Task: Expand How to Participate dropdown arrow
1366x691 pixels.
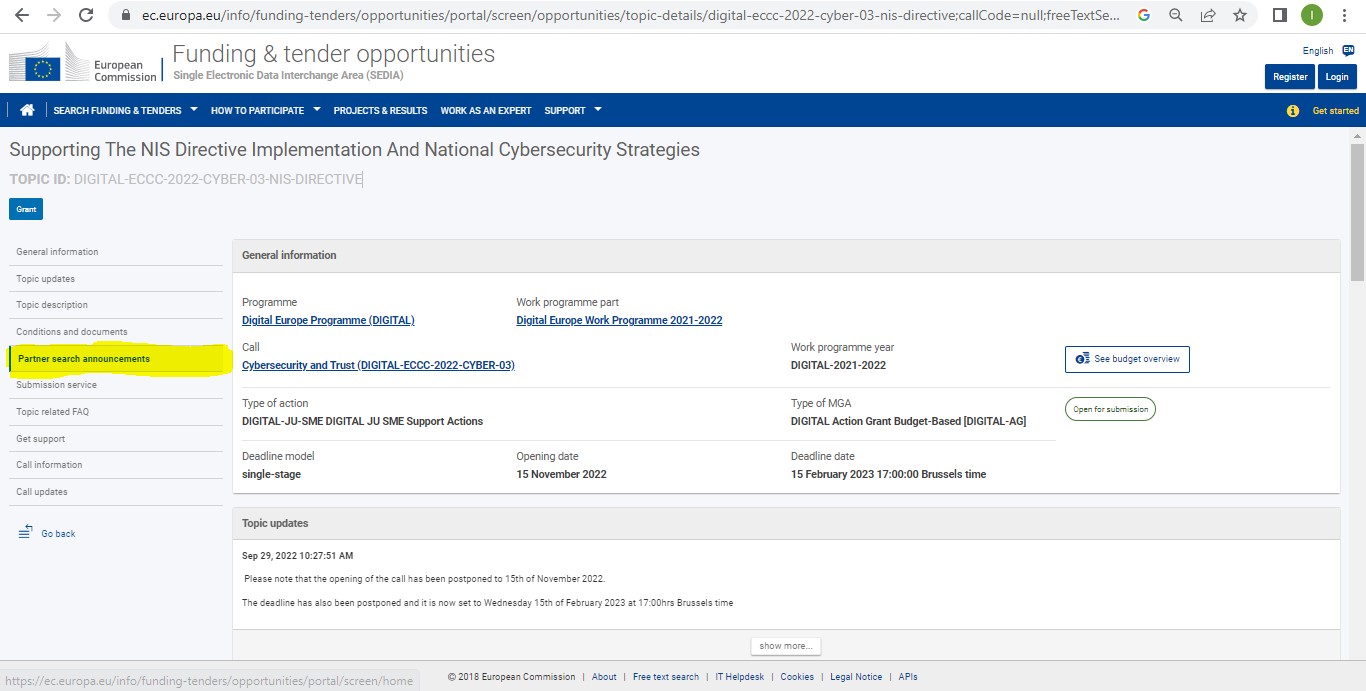Action: pyautogui.click(x=316, y=109)
